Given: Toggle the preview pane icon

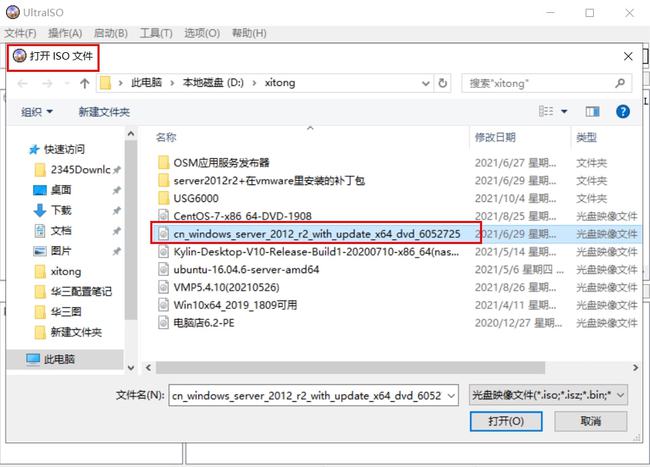Looking at the screenshot, I should [592, 111].
